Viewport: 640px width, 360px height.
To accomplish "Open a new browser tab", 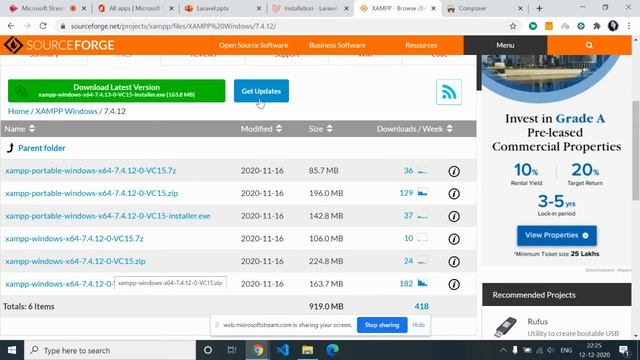I will 539,9.
